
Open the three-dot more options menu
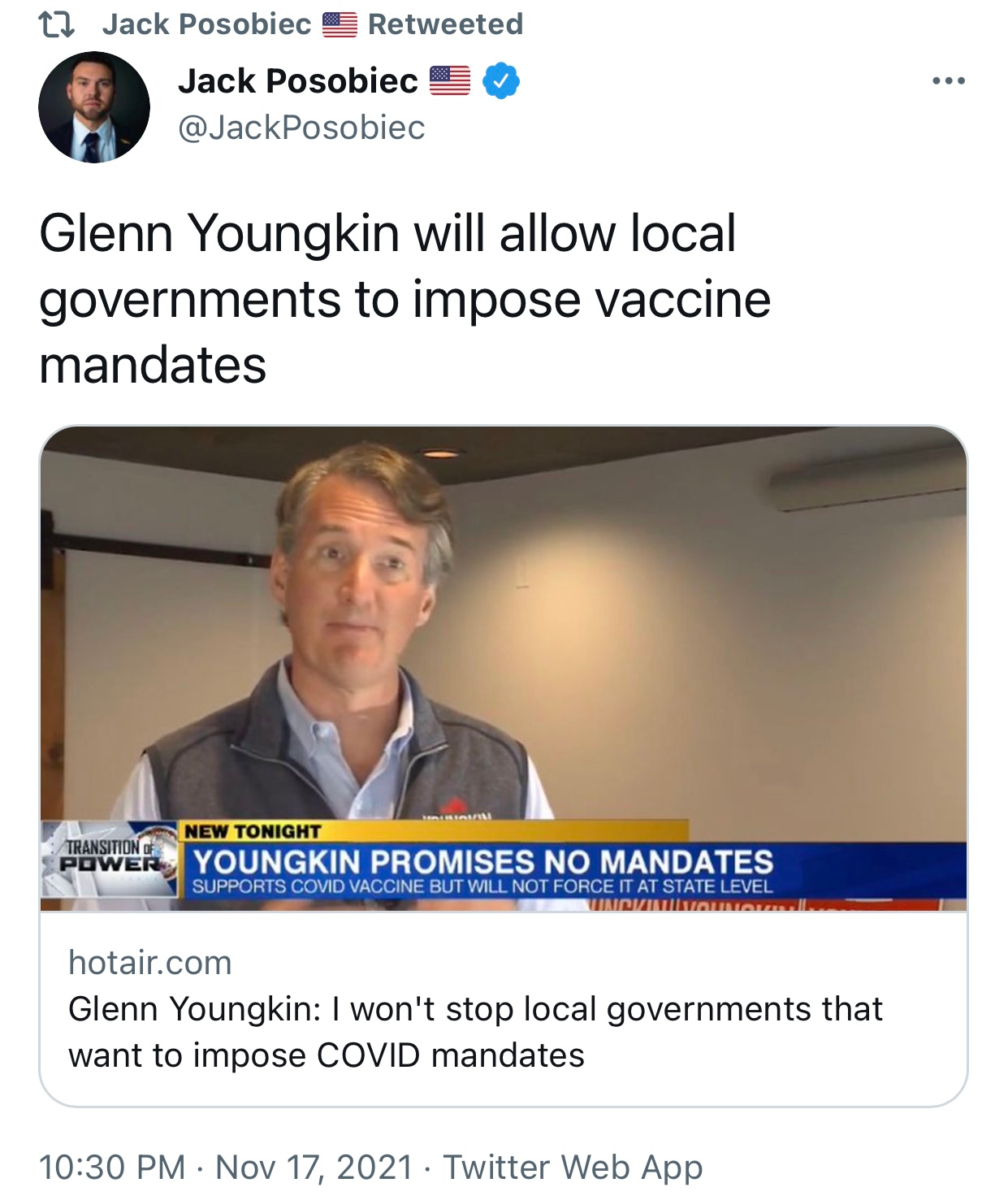[x=948, y=80]
